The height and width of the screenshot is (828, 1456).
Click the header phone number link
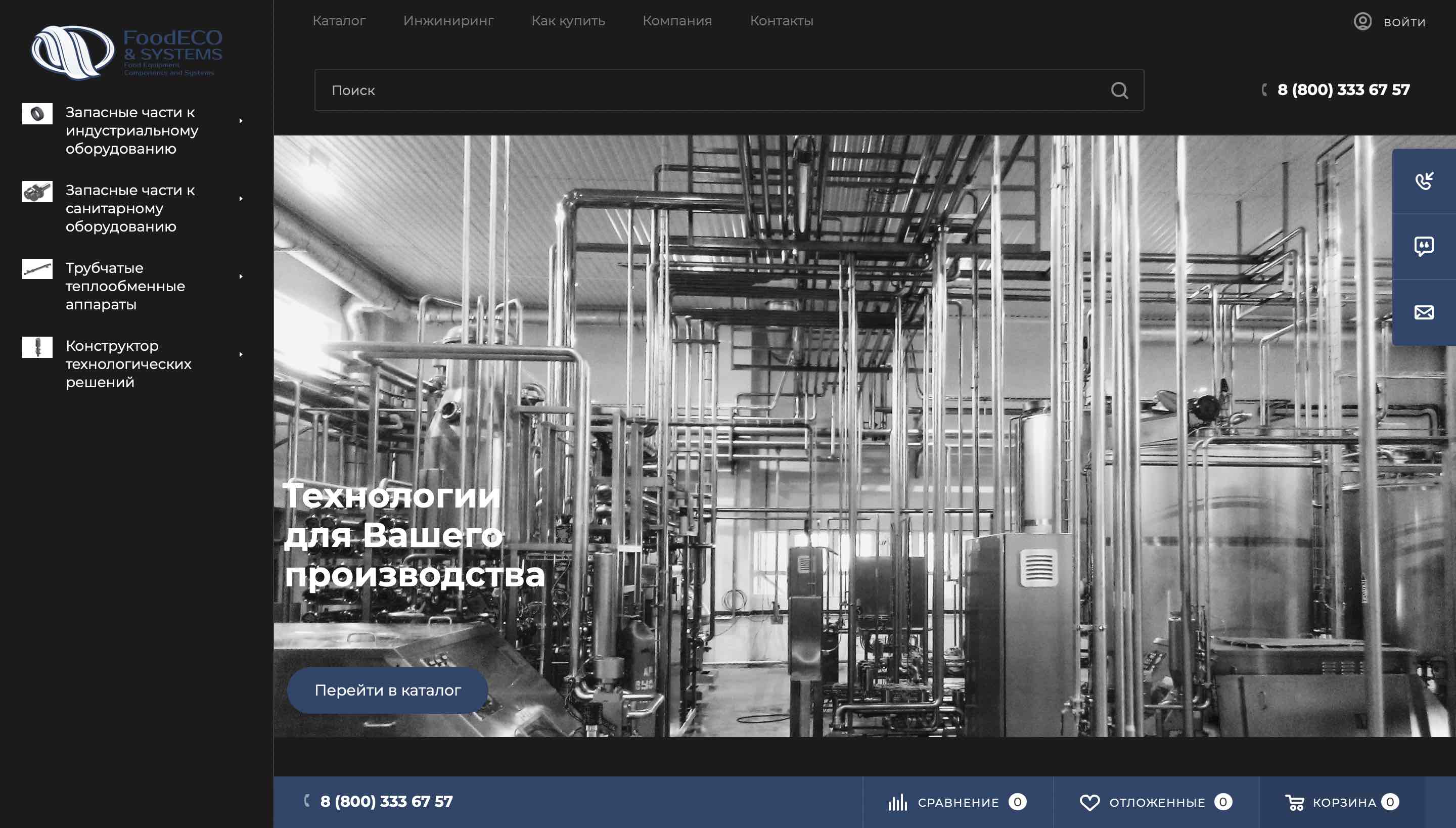[1343, 90]
